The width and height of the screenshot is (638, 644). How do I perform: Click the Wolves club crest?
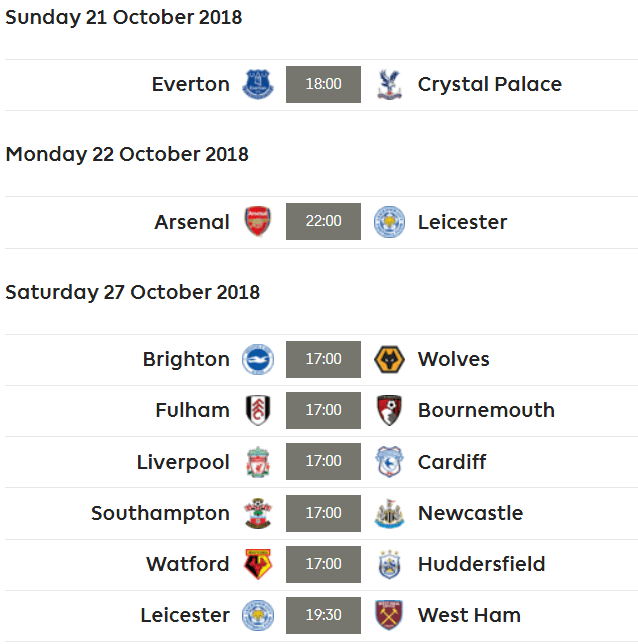coord(389,359)
